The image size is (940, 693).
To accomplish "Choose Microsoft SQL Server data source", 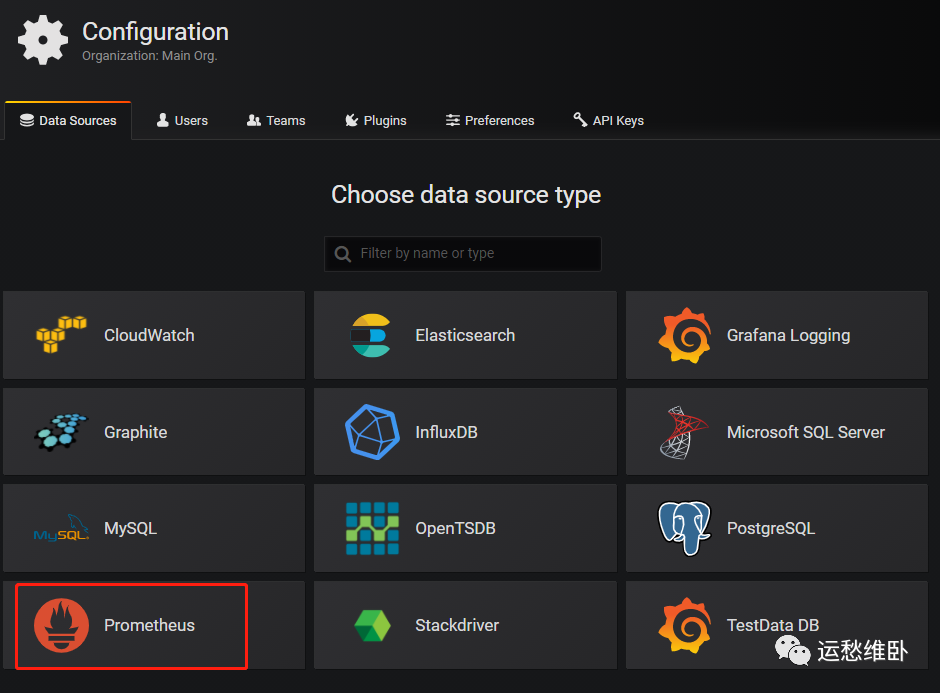I will coord(777,432).
